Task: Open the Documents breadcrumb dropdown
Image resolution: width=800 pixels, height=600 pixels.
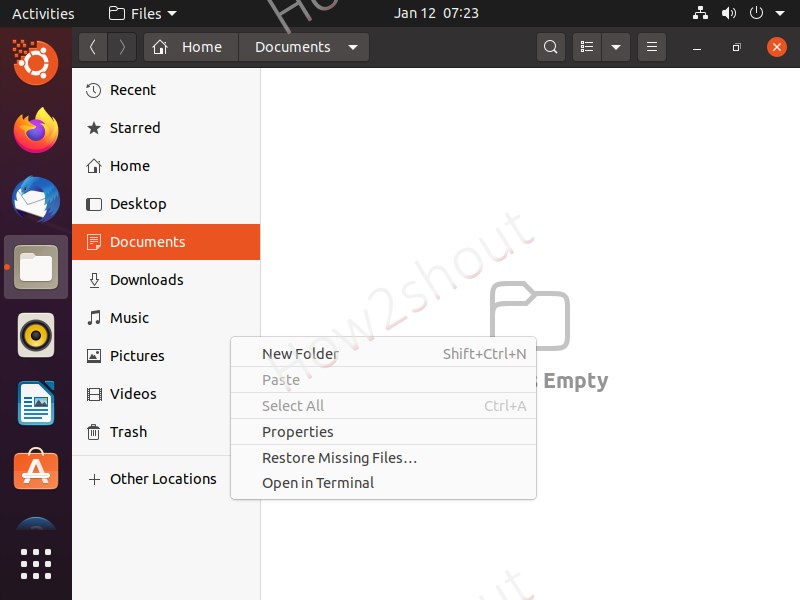Action: point(353,46)
